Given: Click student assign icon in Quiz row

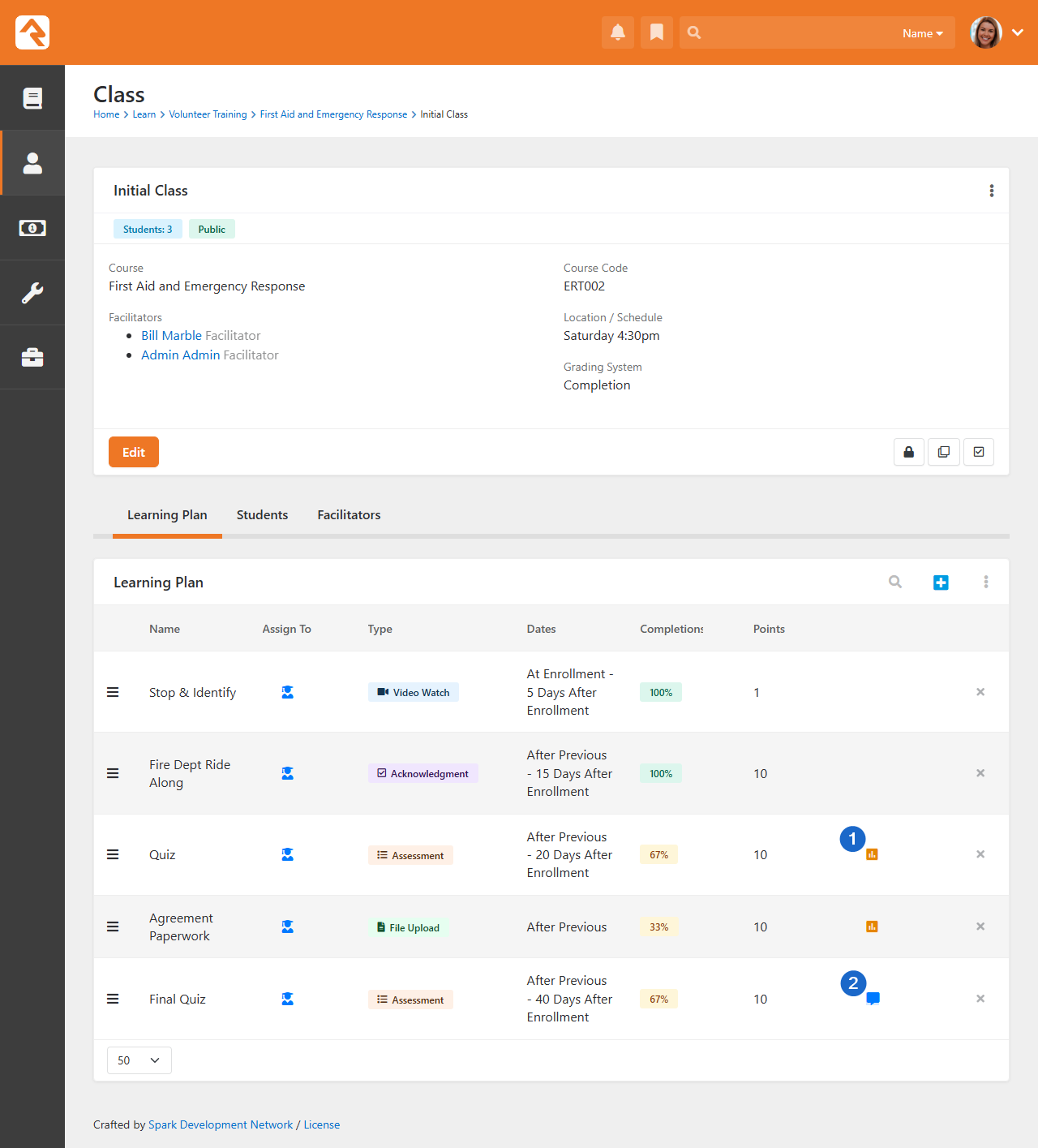Looking at the screenshot, I should pos(287,854).
